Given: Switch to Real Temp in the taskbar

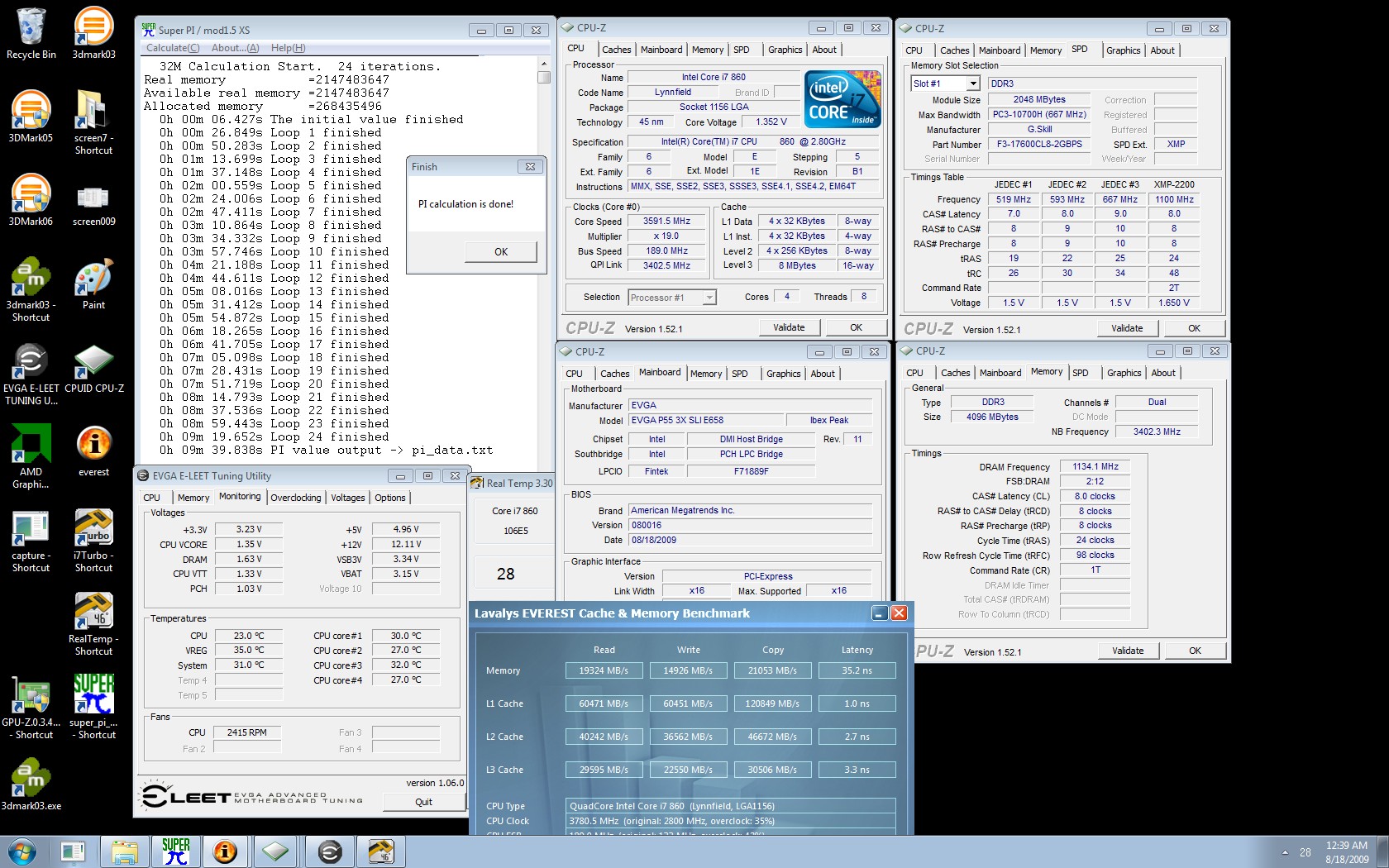Looking at the screenshot, I should tap(380, 851).
